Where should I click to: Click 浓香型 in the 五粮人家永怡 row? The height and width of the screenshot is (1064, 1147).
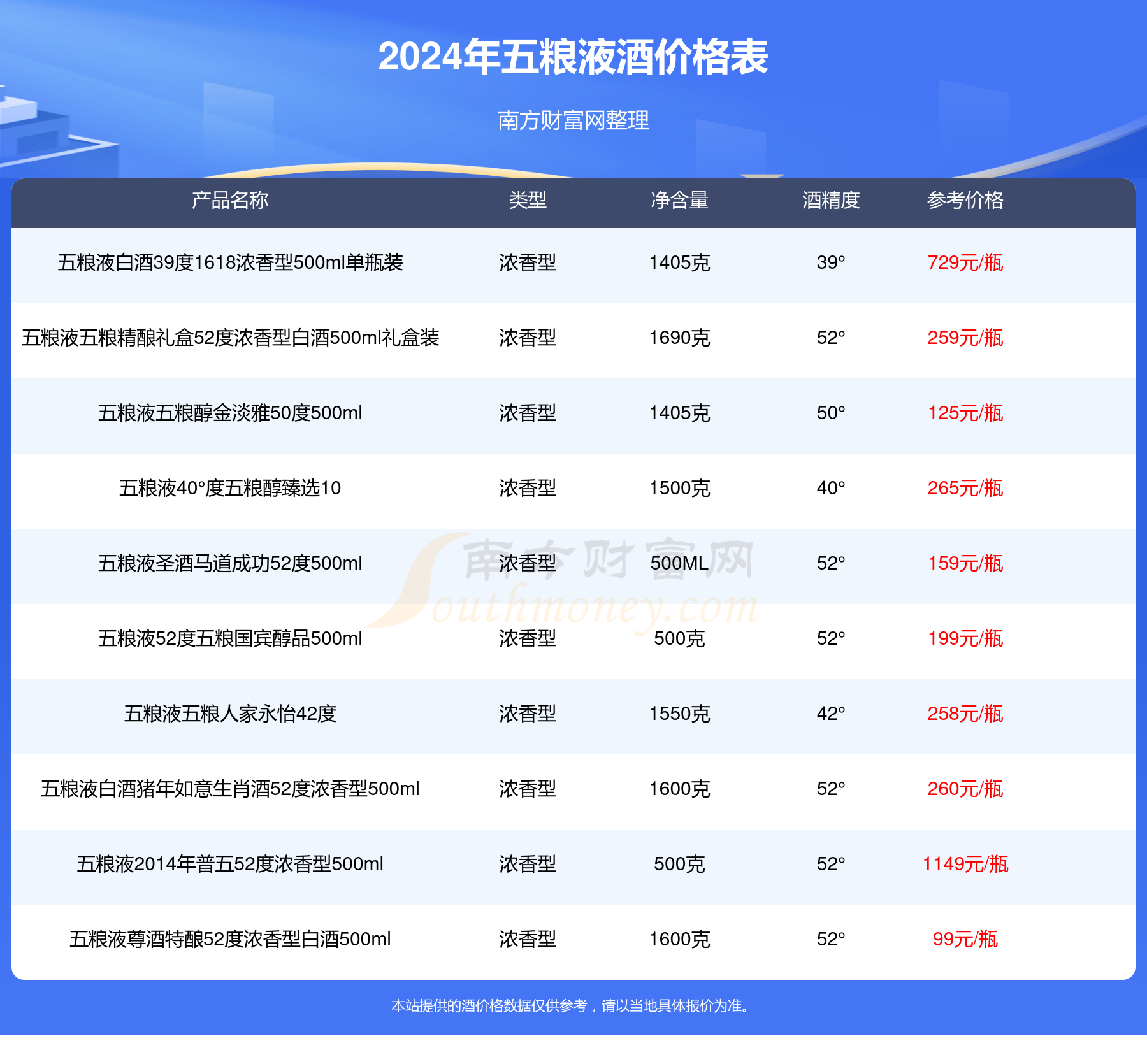pyautogui.click(x=528, y=714)
